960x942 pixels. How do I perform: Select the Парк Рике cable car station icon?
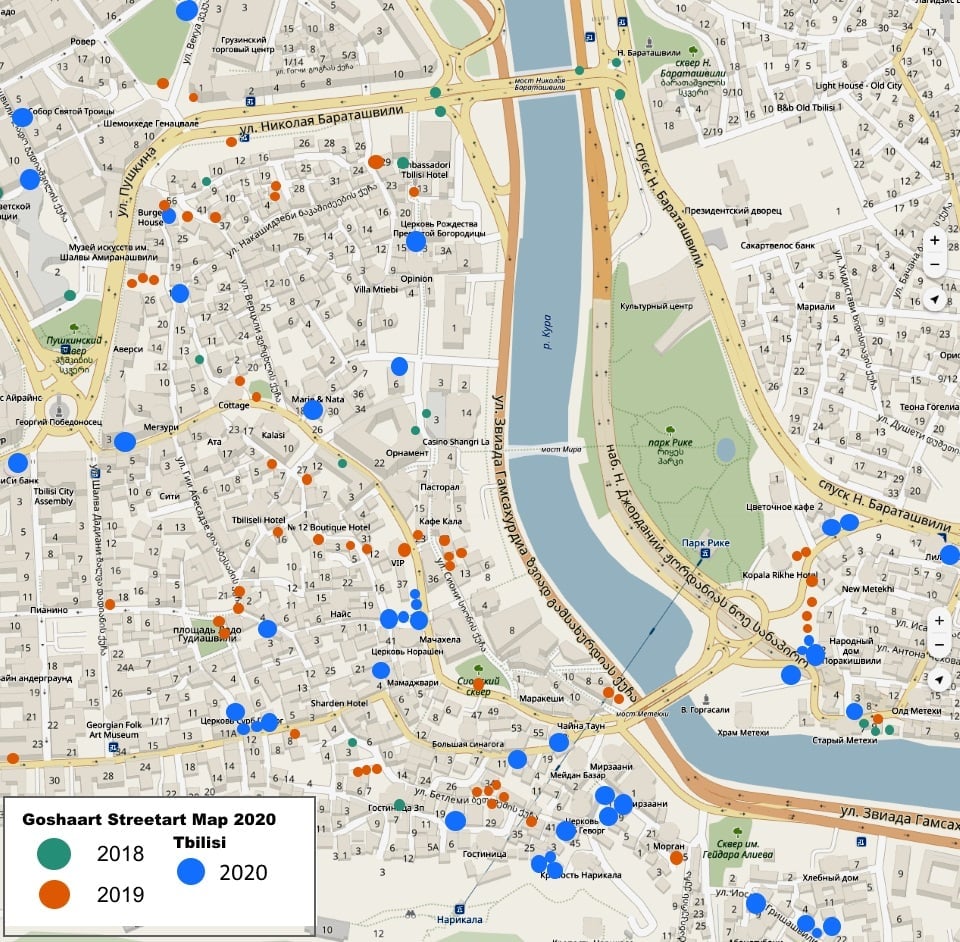(x=705, y=553)
